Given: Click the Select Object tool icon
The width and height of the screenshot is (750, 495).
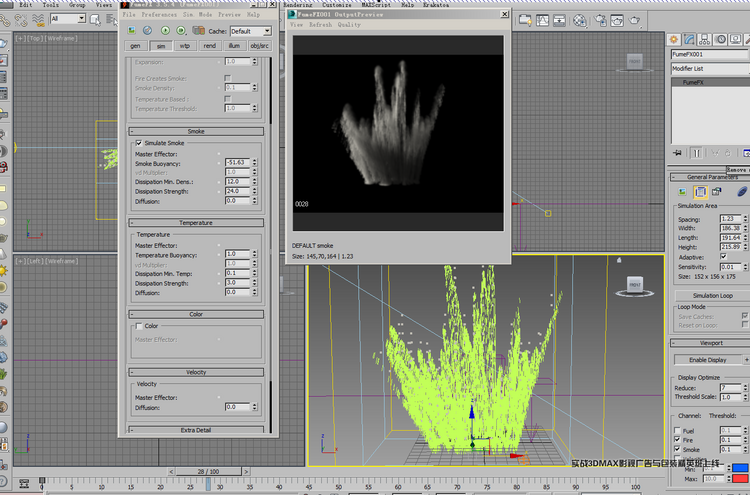Looking at the screenshot, I should pyautogui.click(x=95, y=20).
